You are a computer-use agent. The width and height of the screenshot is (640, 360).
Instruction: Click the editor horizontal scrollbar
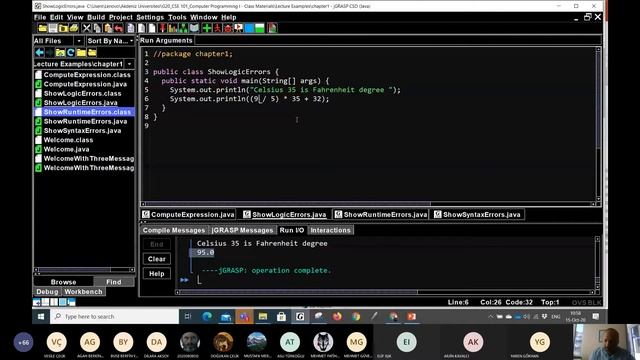(368, 204)
